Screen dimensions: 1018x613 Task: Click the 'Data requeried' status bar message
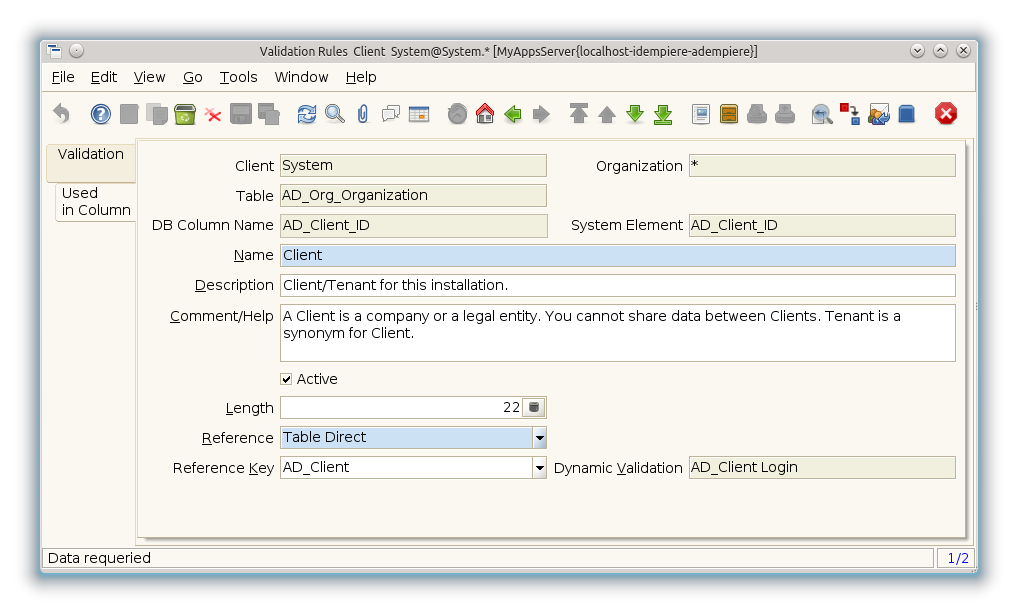pyautogui.click(x=99, y=558)
